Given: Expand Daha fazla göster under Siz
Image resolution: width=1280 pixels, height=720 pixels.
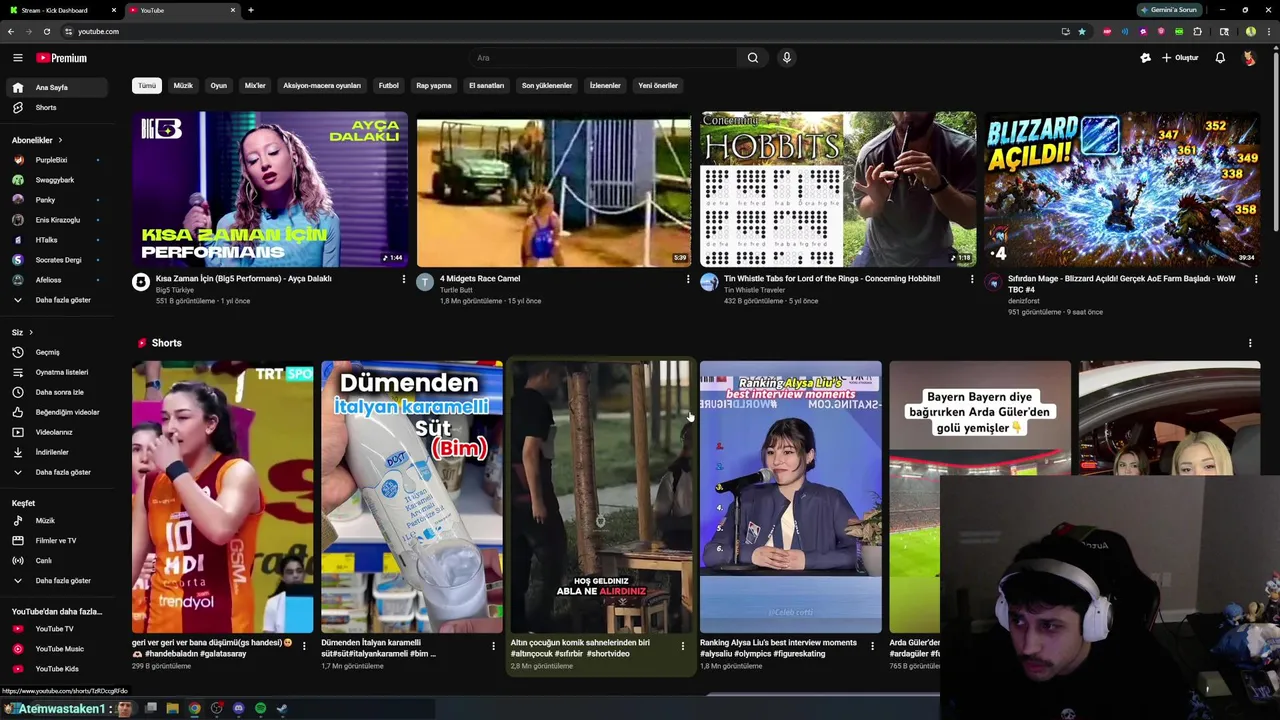Looking at the screenshot, I should click(x=56, y=472).
